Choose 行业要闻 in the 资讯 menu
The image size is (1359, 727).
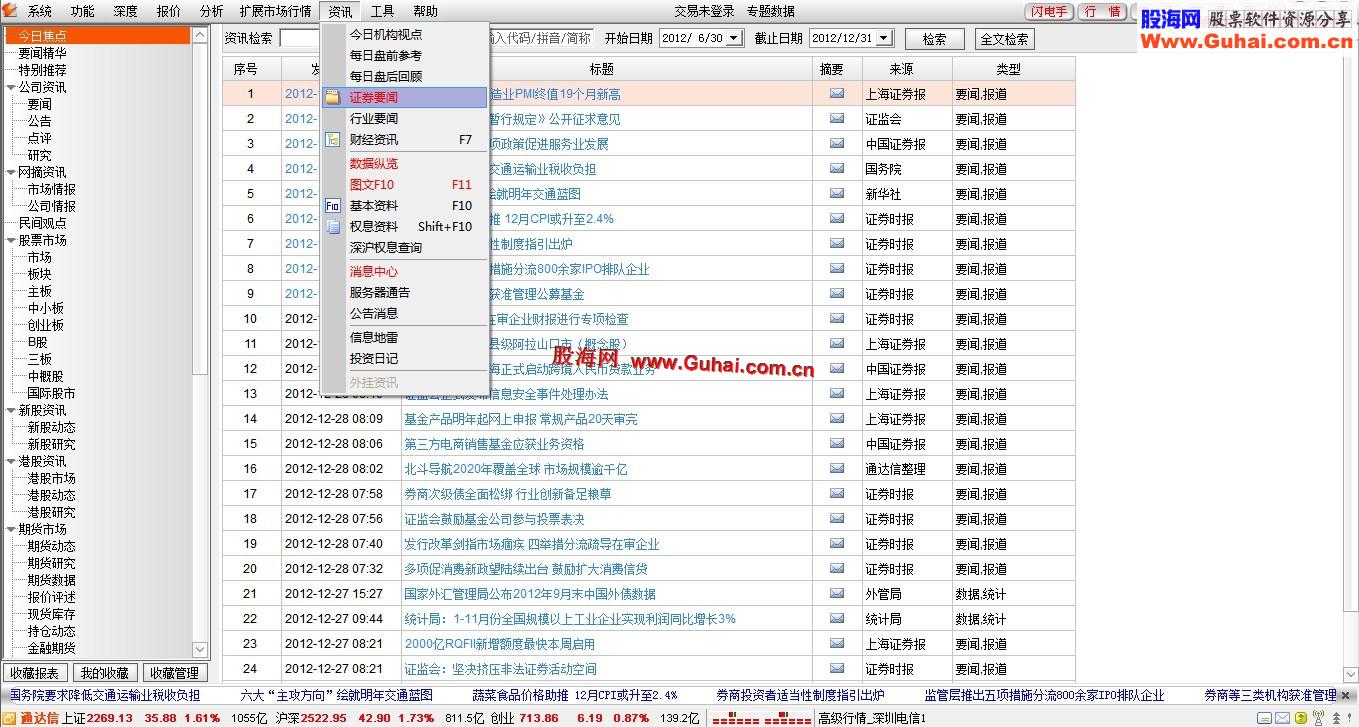(373, 119)
